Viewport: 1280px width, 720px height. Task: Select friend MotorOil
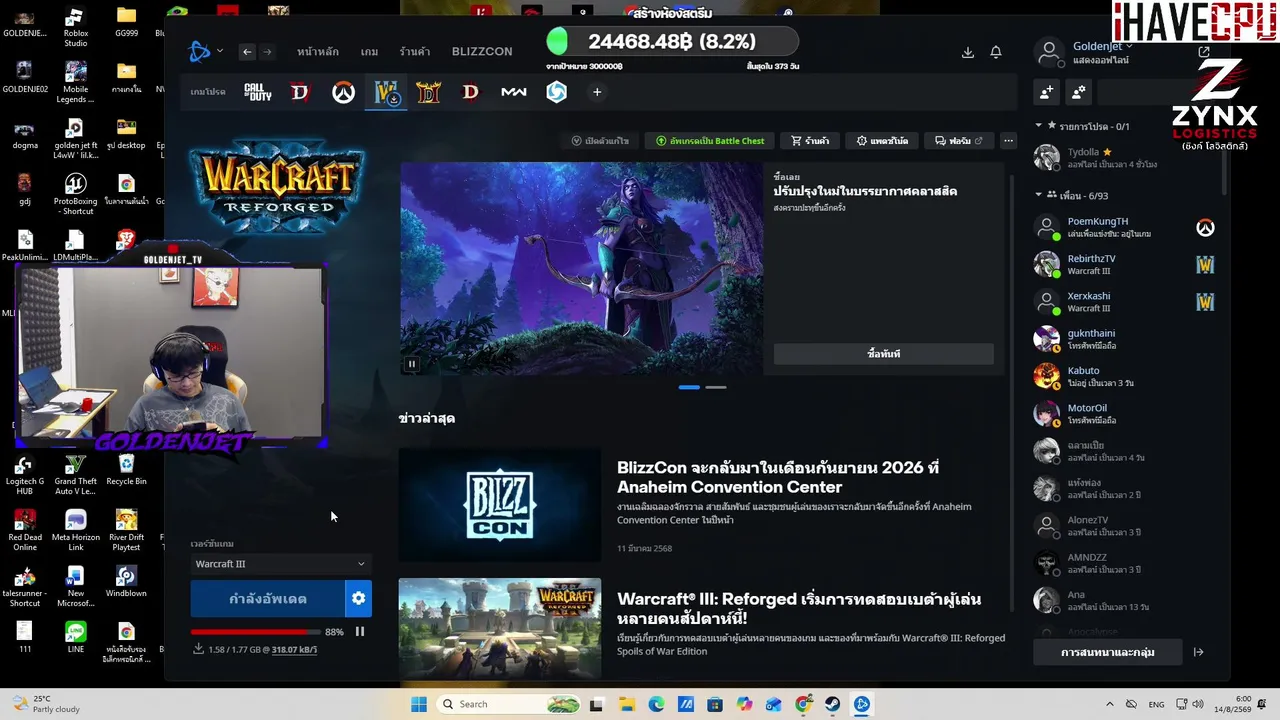(1123, 414)
